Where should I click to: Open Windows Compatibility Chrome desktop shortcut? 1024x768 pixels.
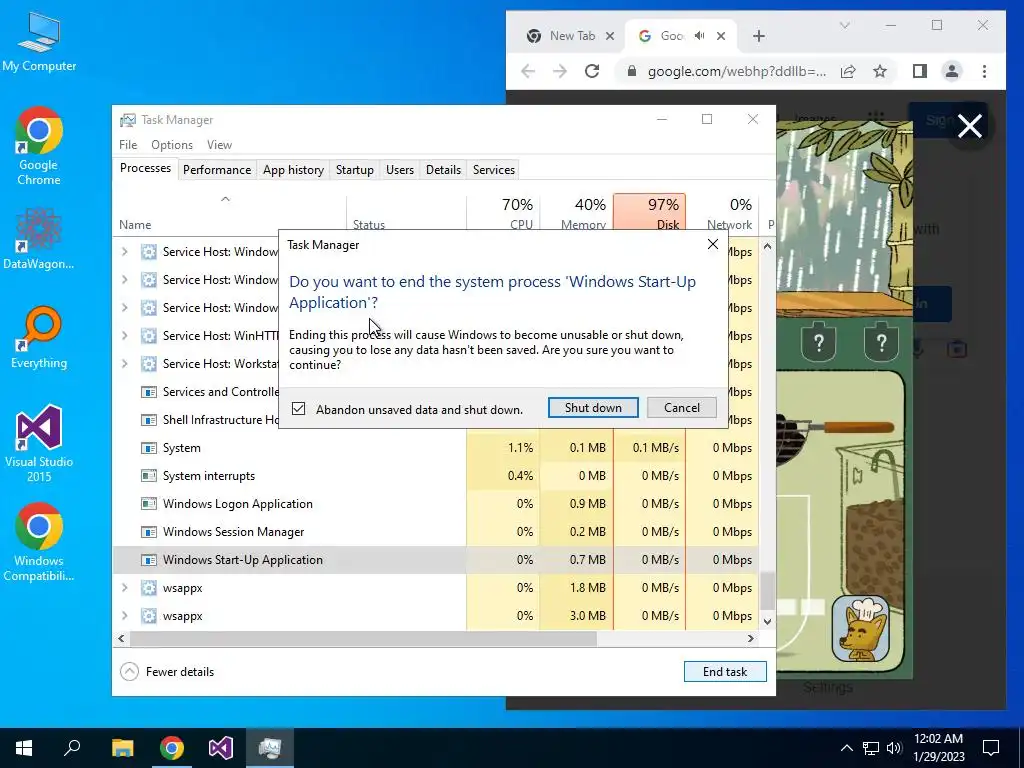pos(39,541)
